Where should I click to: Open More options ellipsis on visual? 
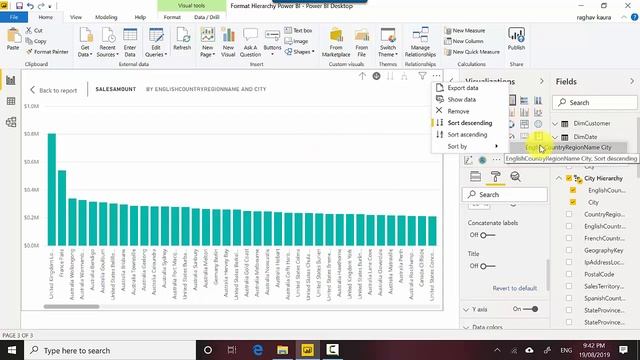coord(436,76)
